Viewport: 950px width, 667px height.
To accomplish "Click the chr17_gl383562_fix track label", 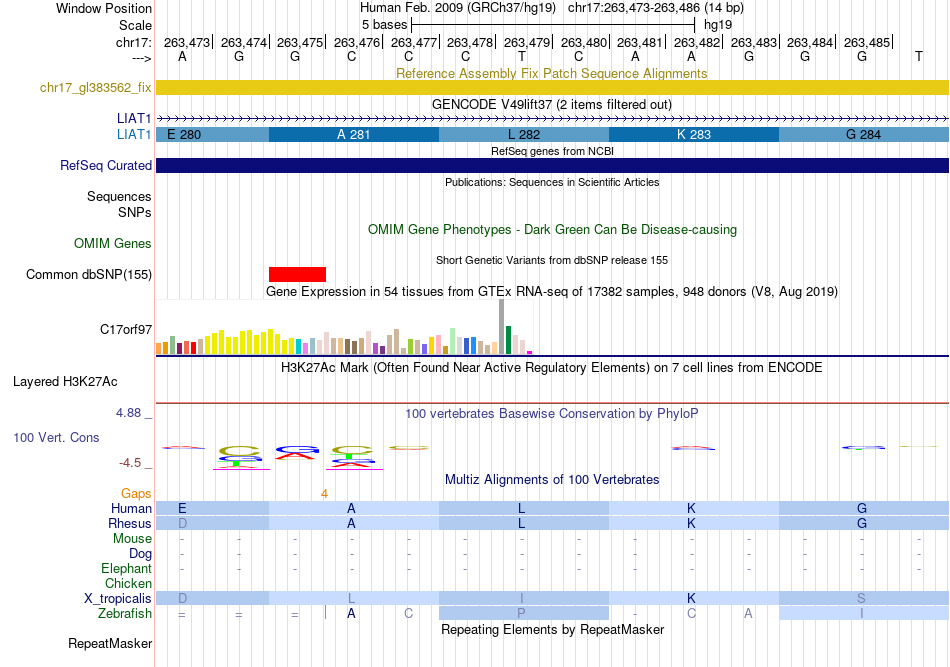I will (95, 88).
